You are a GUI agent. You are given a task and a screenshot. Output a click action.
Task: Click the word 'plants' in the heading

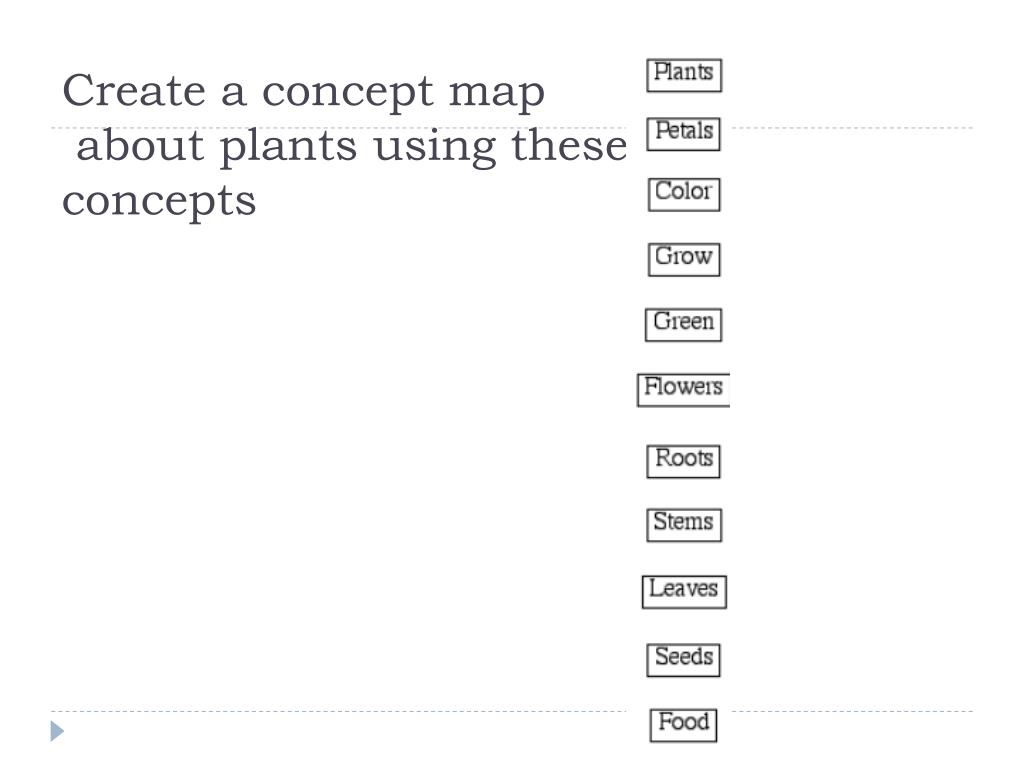(288, 146)
